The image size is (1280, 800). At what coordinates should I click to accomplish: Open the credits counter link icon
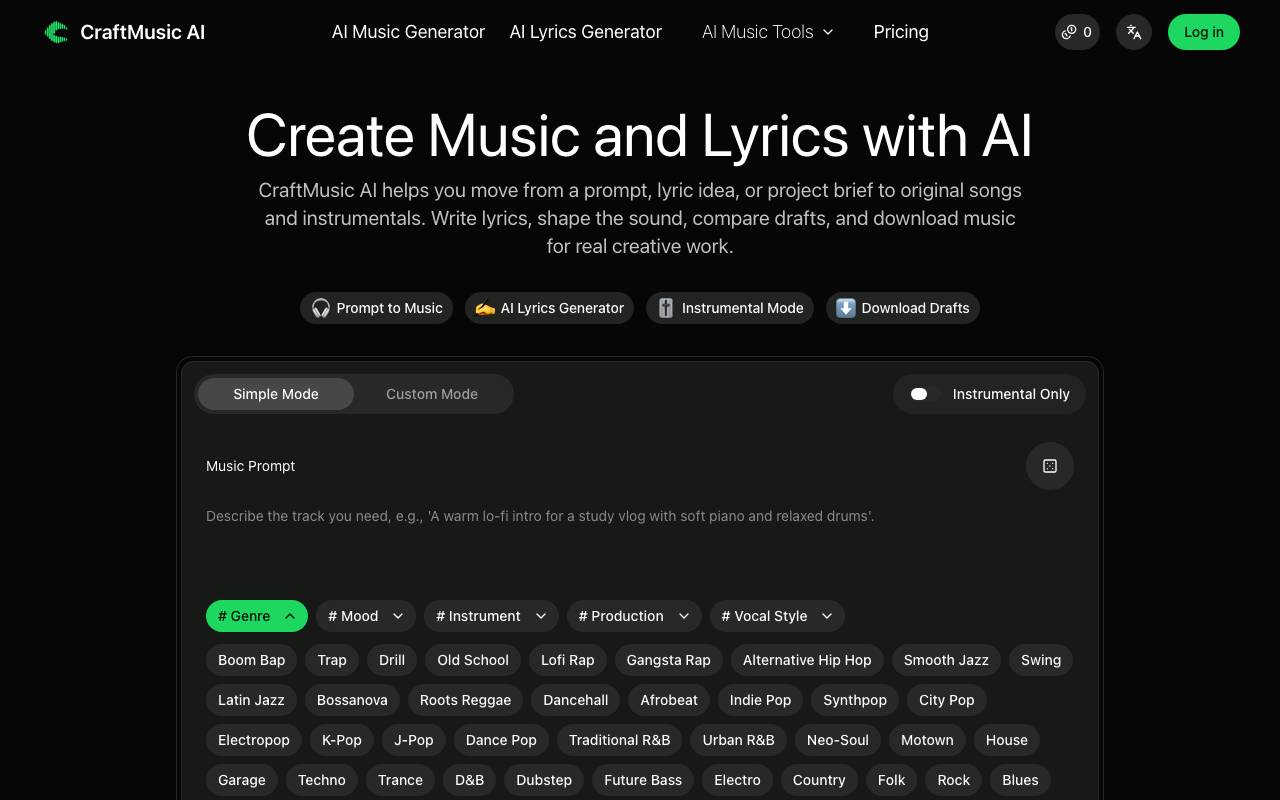(1069, 32)
